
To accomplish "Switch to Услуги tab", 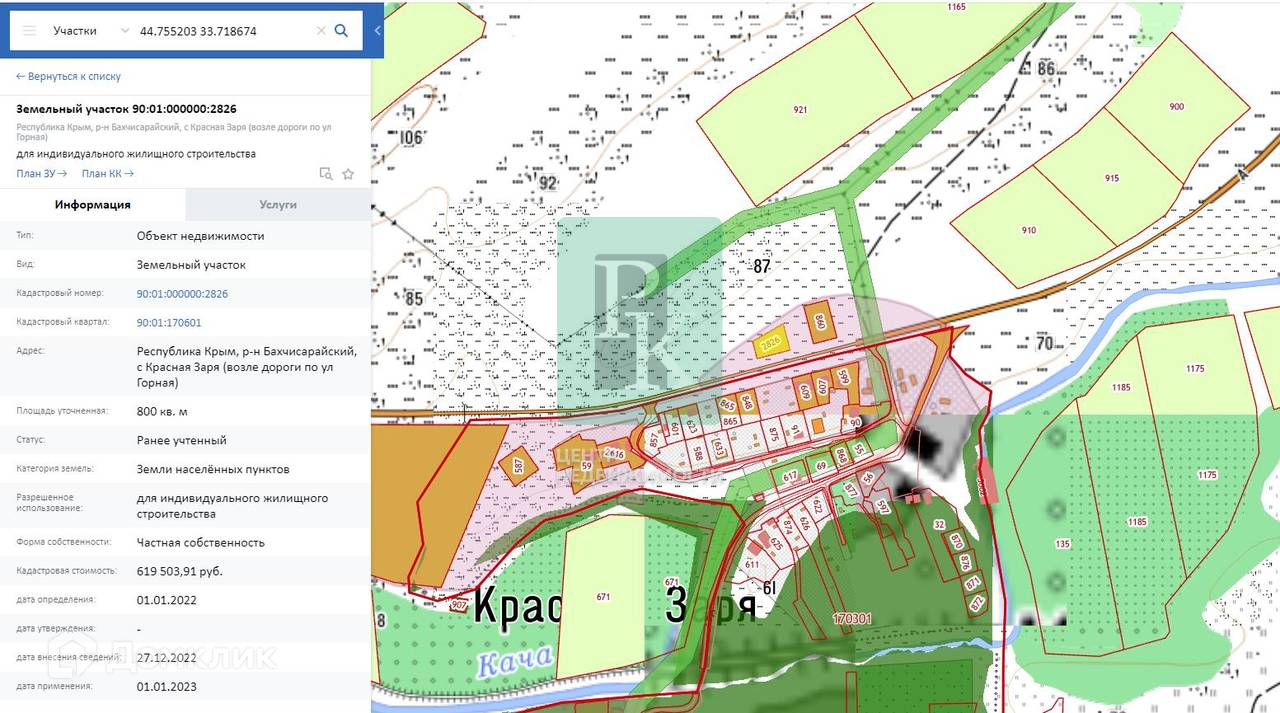I will 278,204.
